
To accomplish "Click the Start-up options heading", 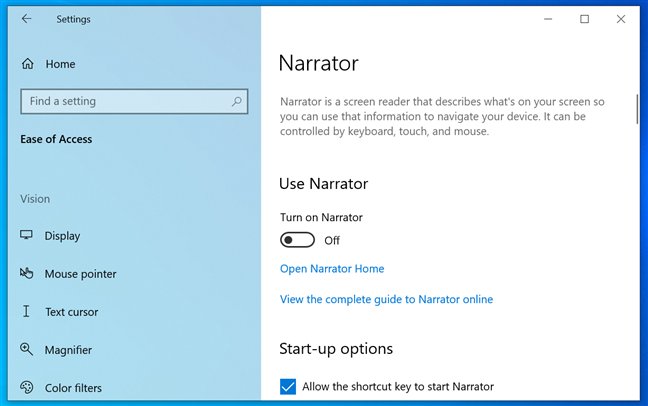I will tap(336, 349).
